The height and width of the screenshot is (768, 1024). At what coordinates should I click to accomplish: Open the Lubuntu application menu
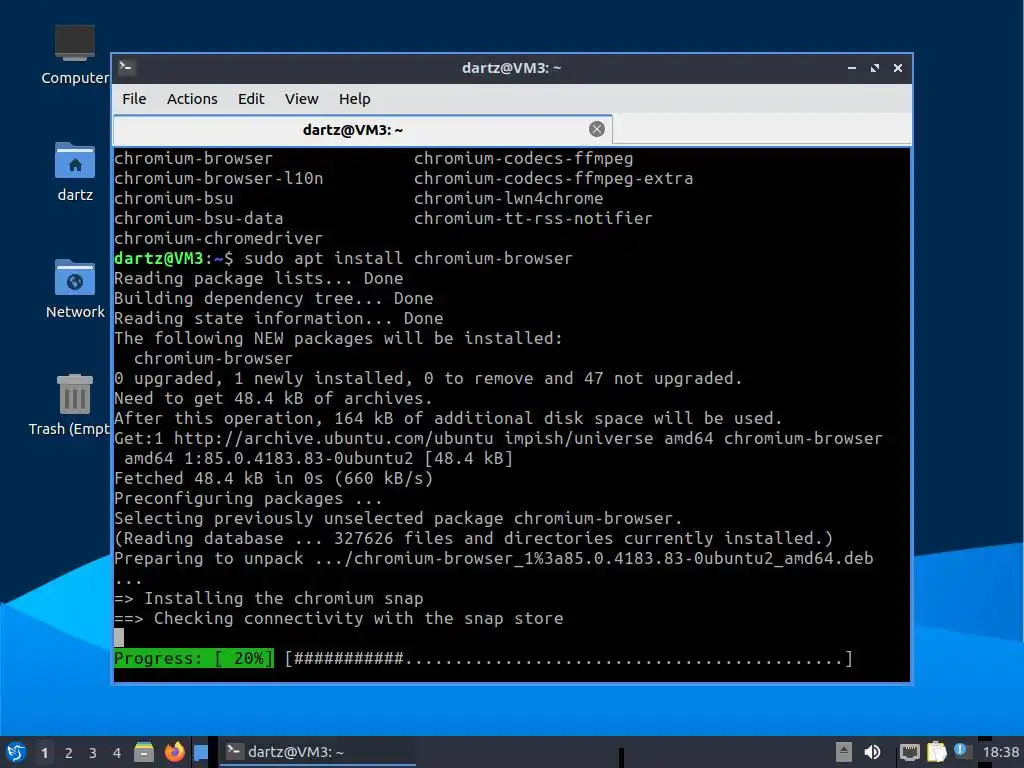click(16, 752)
